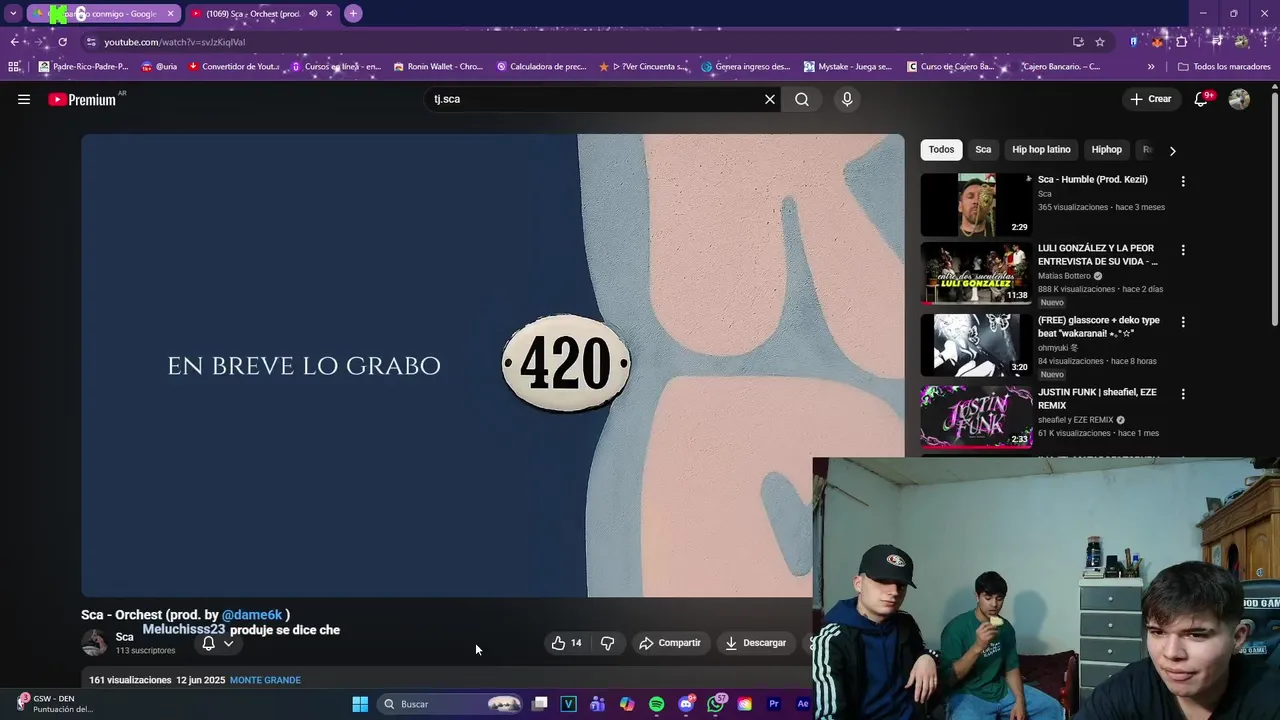Open the title 'JUSTIN FUNK | sheafiel, EZE REMIX'

pyautogui.click(x=1097, y=399)
